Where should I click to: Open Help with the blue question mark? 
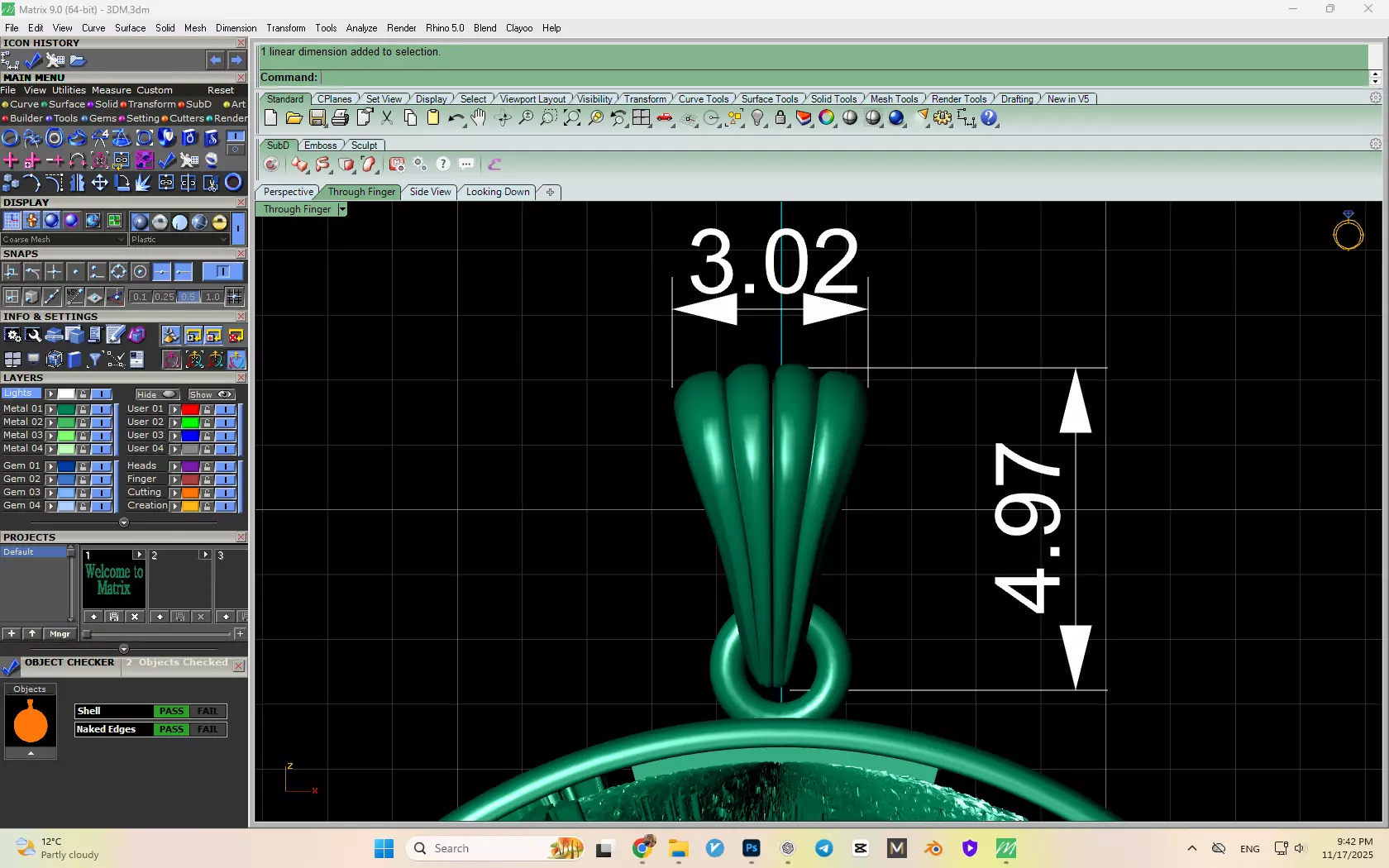pyautogui.click(x=990, y=118)
